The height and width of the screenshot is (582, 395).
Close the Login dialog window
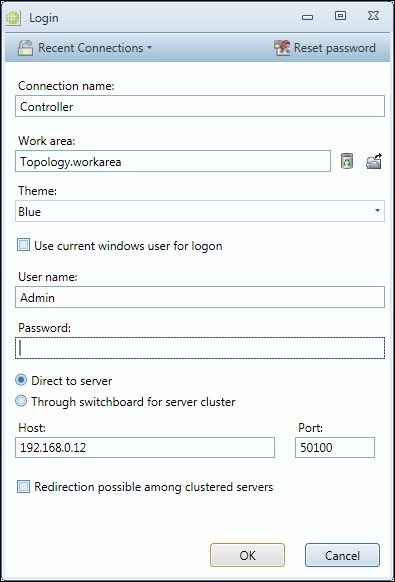373,16
